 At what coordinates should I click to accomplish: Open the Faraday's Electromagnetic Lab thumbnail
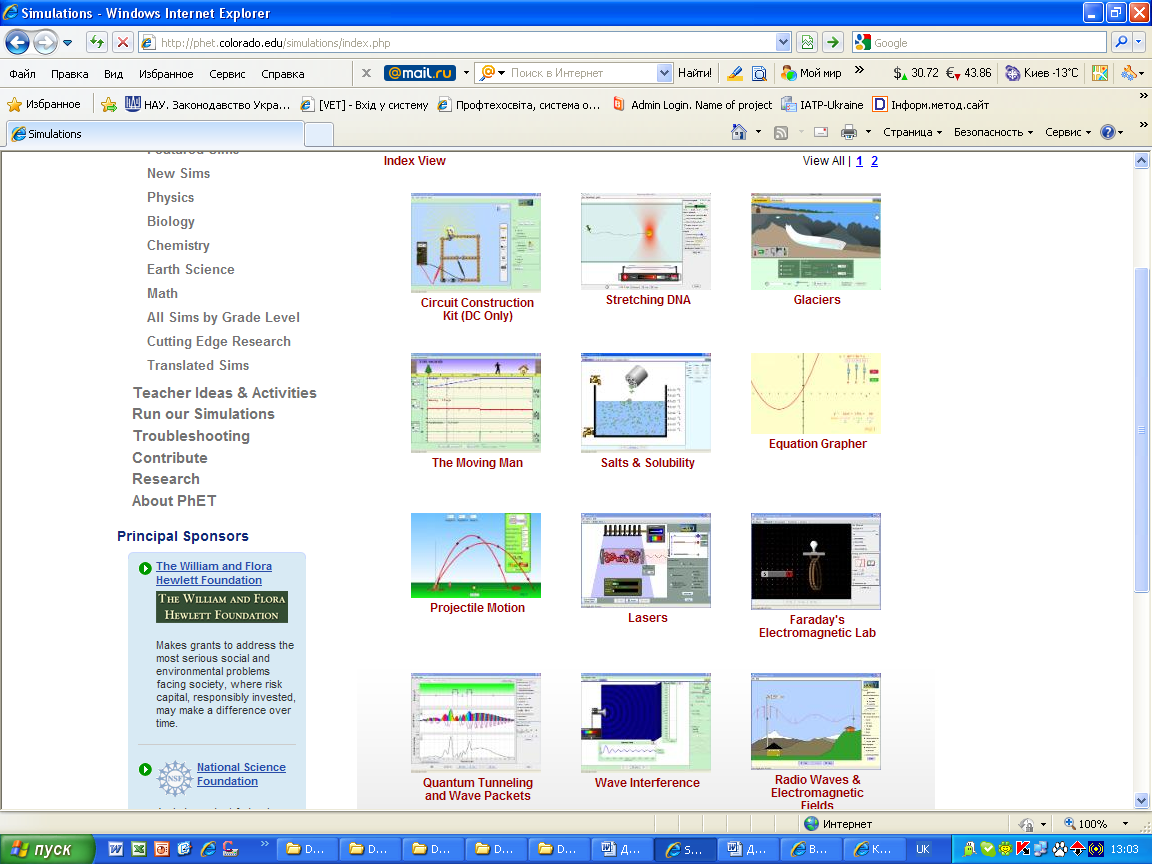coord(816,561)
